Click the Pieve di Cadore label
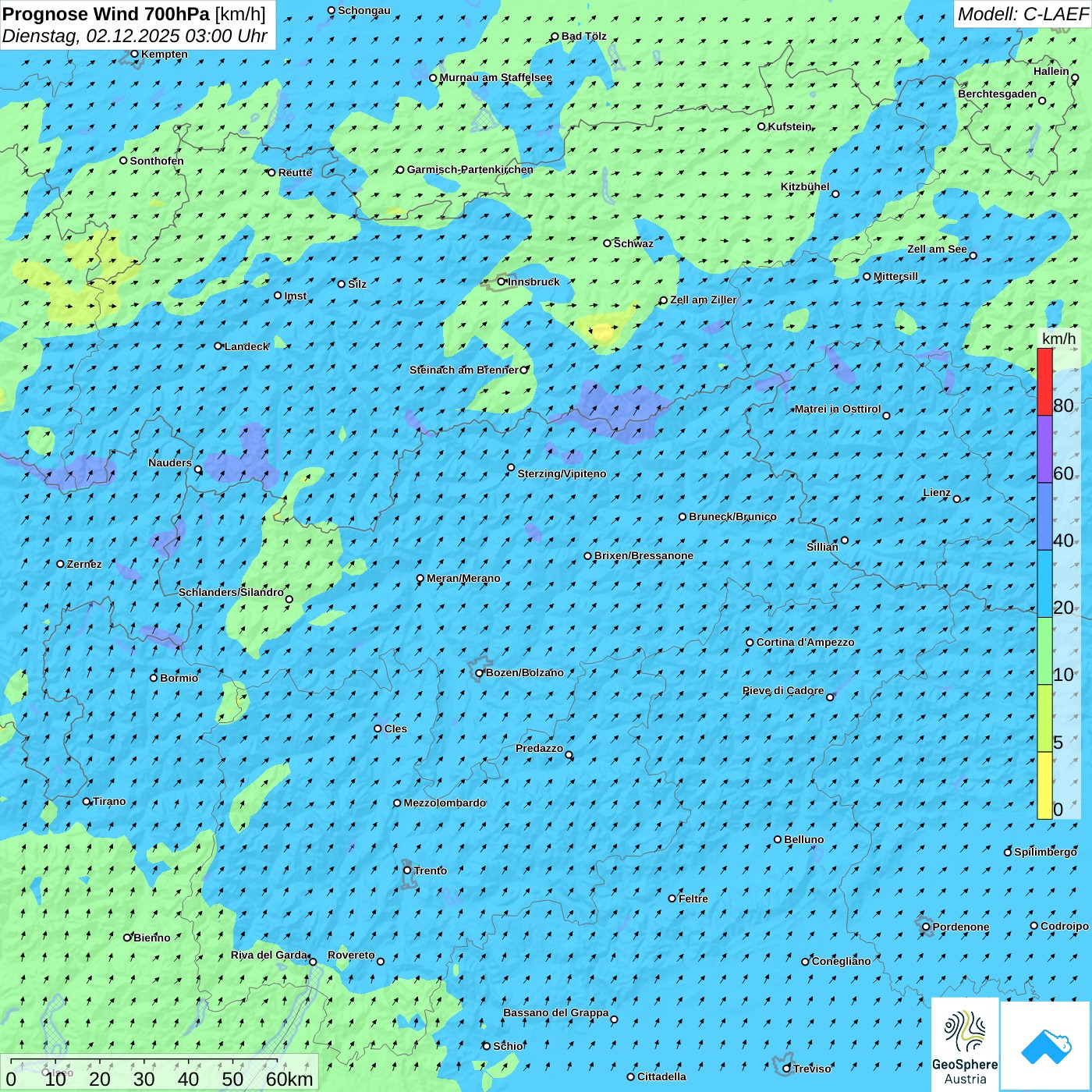 tap(782, 690)
